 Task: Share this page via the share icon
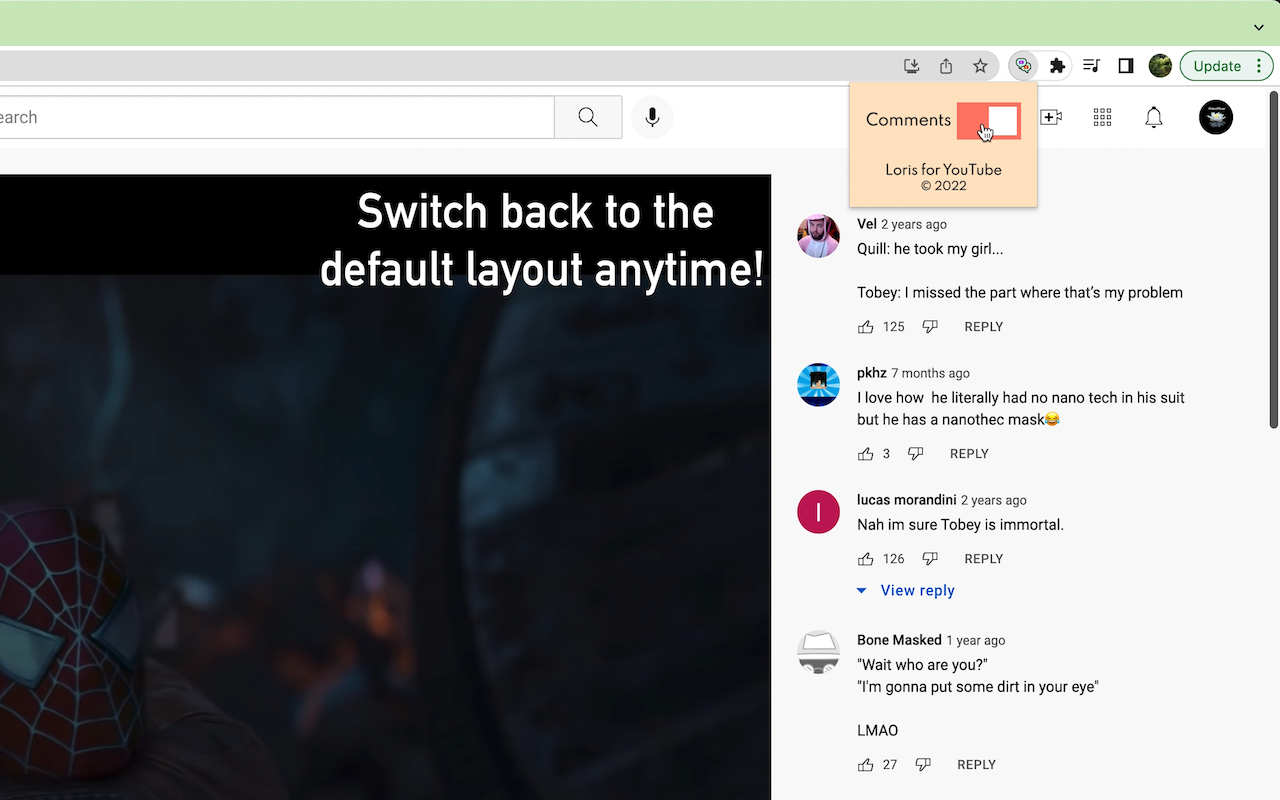pyautogui.click(x=946, y=66)
